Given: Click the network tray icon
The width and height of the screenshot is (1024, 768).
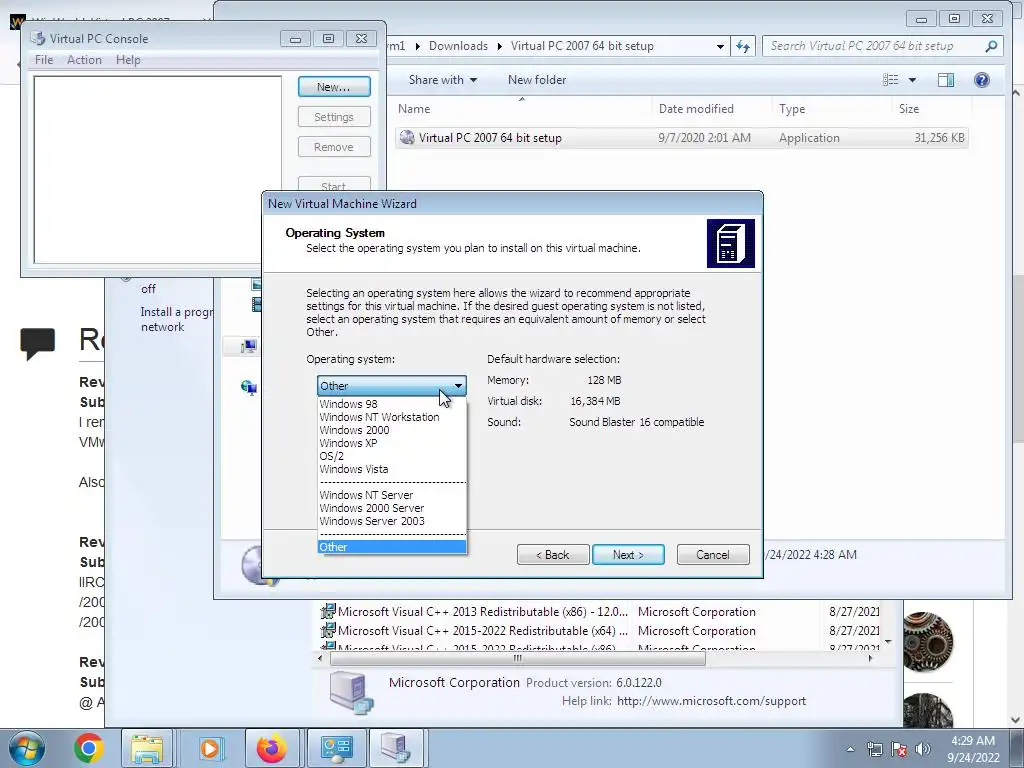Looking at the screenshot, I should [874, 749].
